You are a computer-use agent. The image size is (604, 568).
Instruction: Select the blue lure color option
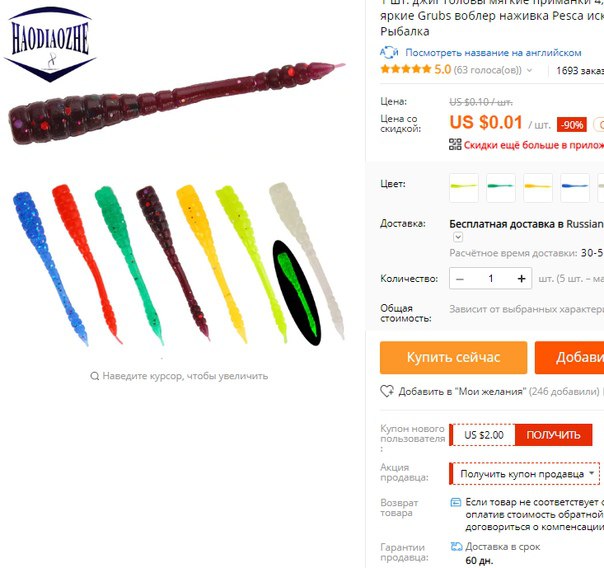coord(575,188)
